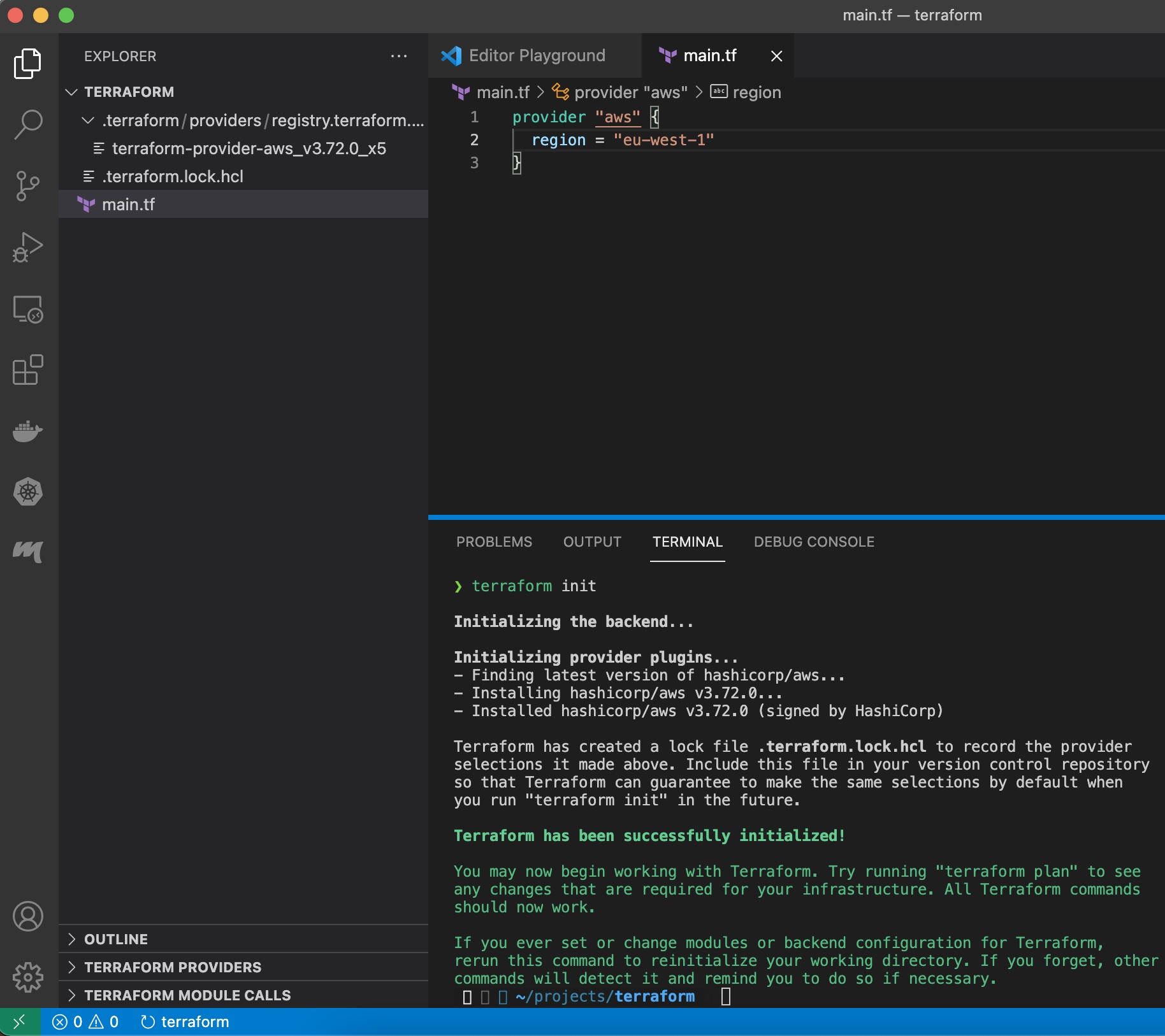Click the terminal prompt path ~/projects/terraform
Image resolution: width=1165 pixels, height=1036 pixels.
click(x=605, y=996)
